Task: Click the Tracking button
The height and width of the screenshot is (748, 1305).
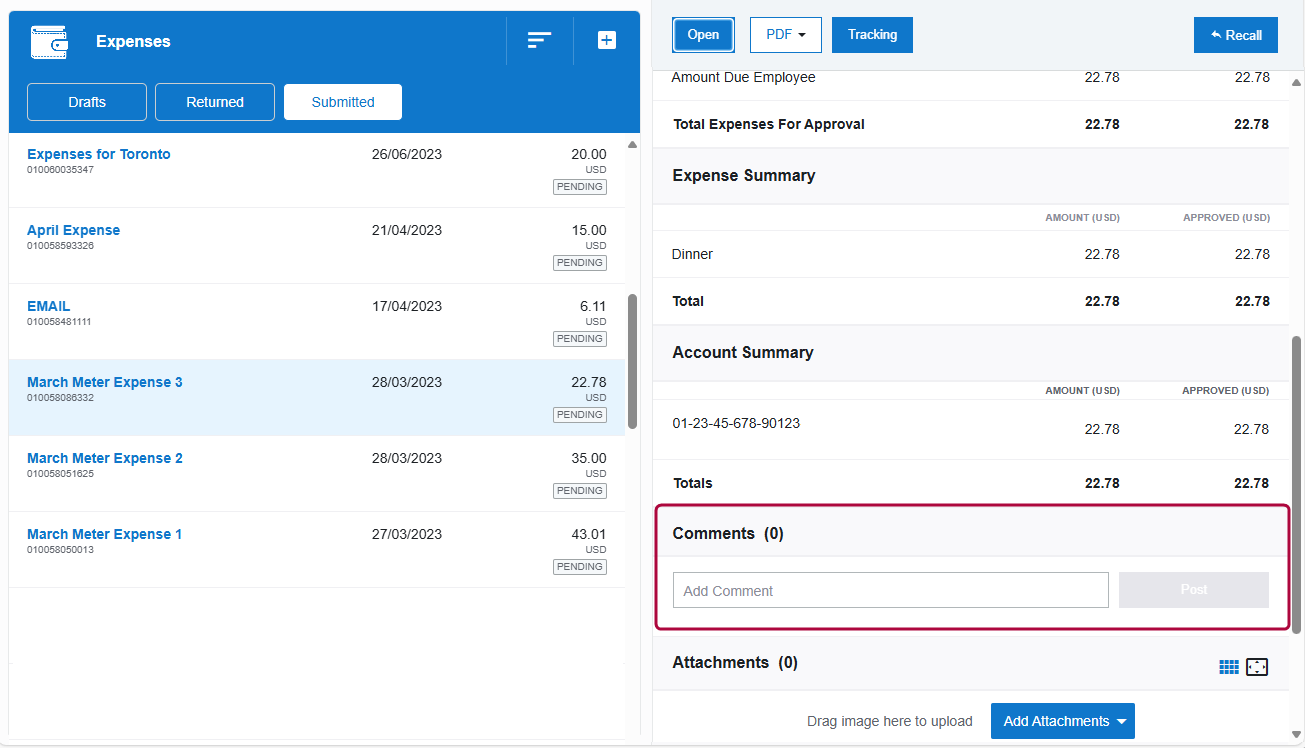Action: click(x=872, y=35)
